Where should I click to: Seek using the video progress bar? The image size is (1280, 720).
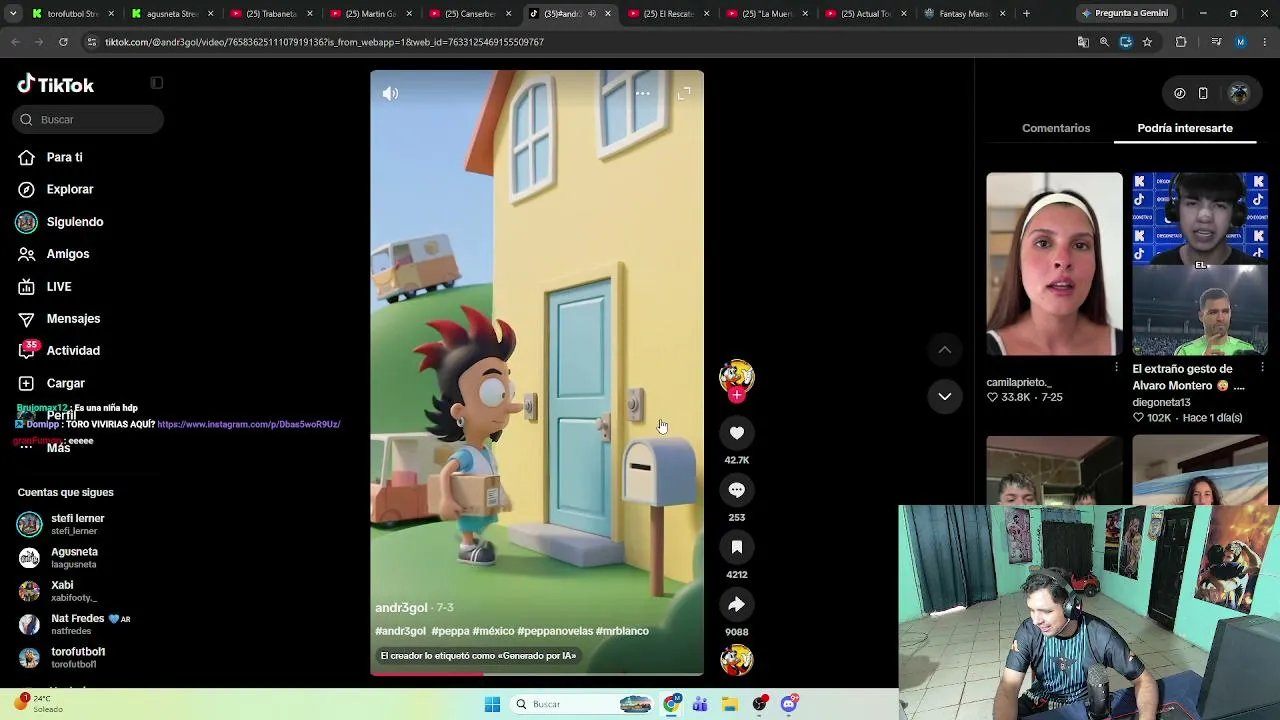click(537, 674)
